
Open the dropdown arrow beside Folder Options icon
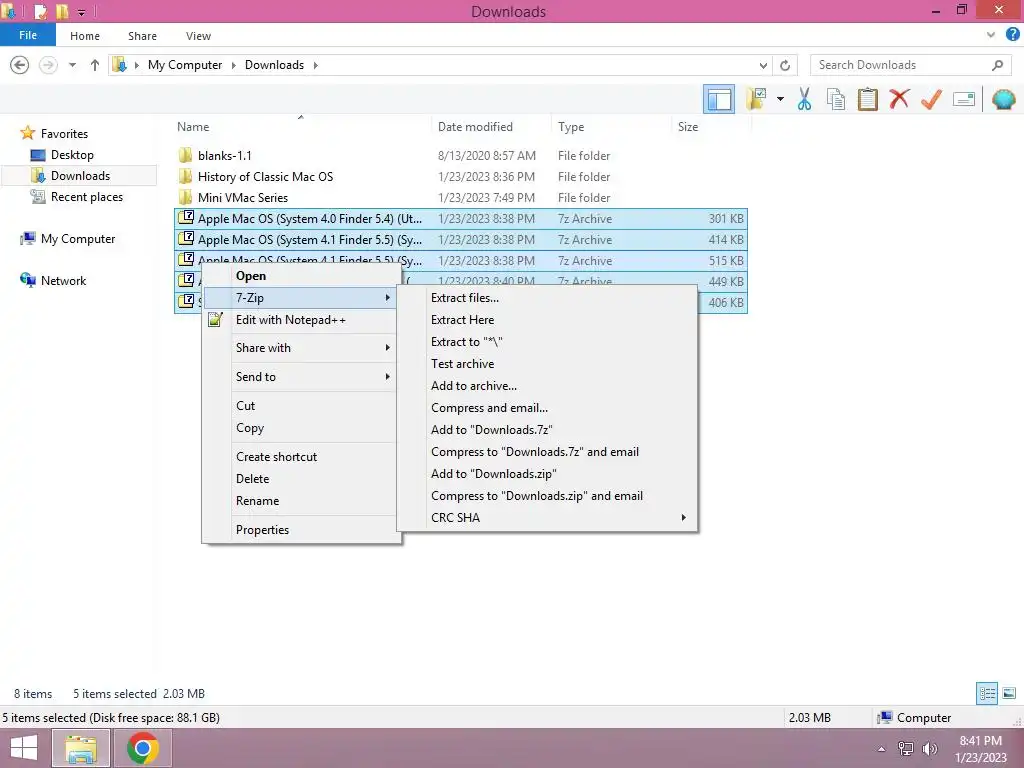coord(780,99)
